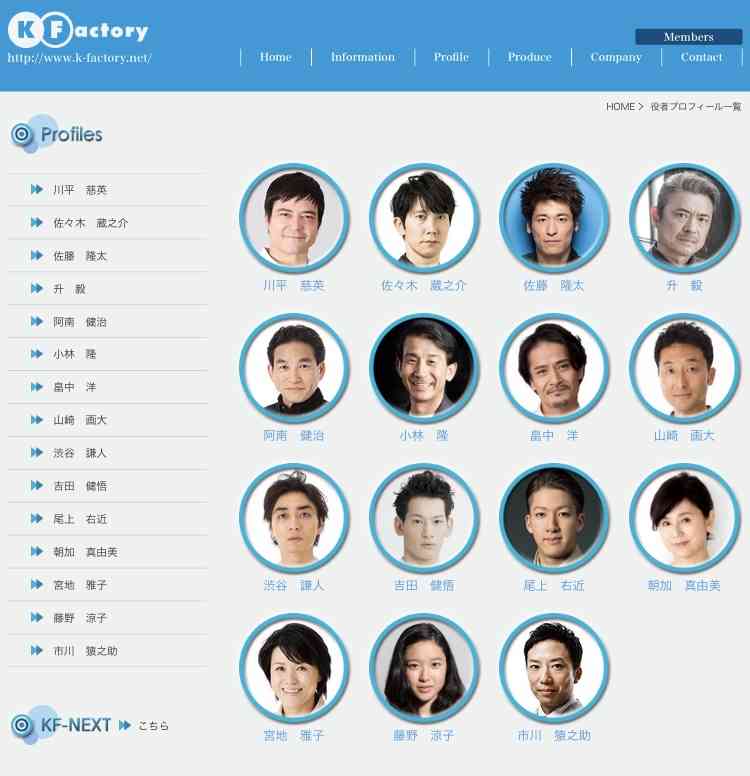This screenshot has height=776, width=750.
Task: Click the Members button
Action: [x=689, y=37]
